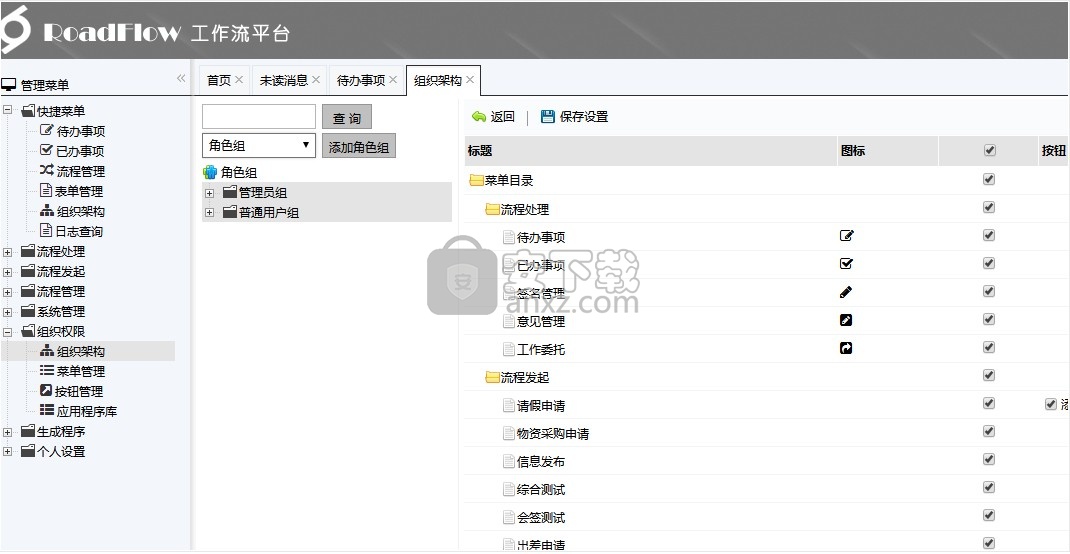The width and height of the screenshot is (1070, 554).
Task: Click the monitor icon beside 管理菜单
Action: (x=8, y=85)
